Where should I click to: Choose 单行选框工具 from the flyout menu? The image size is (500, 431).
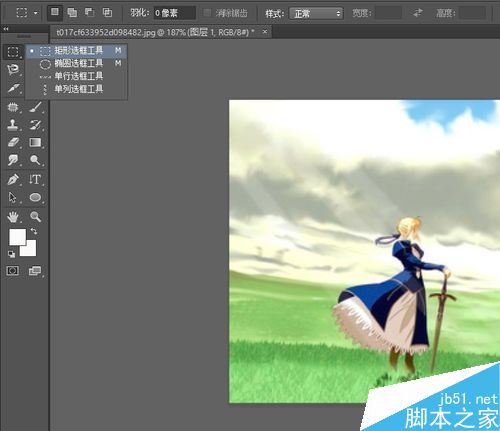76,76
